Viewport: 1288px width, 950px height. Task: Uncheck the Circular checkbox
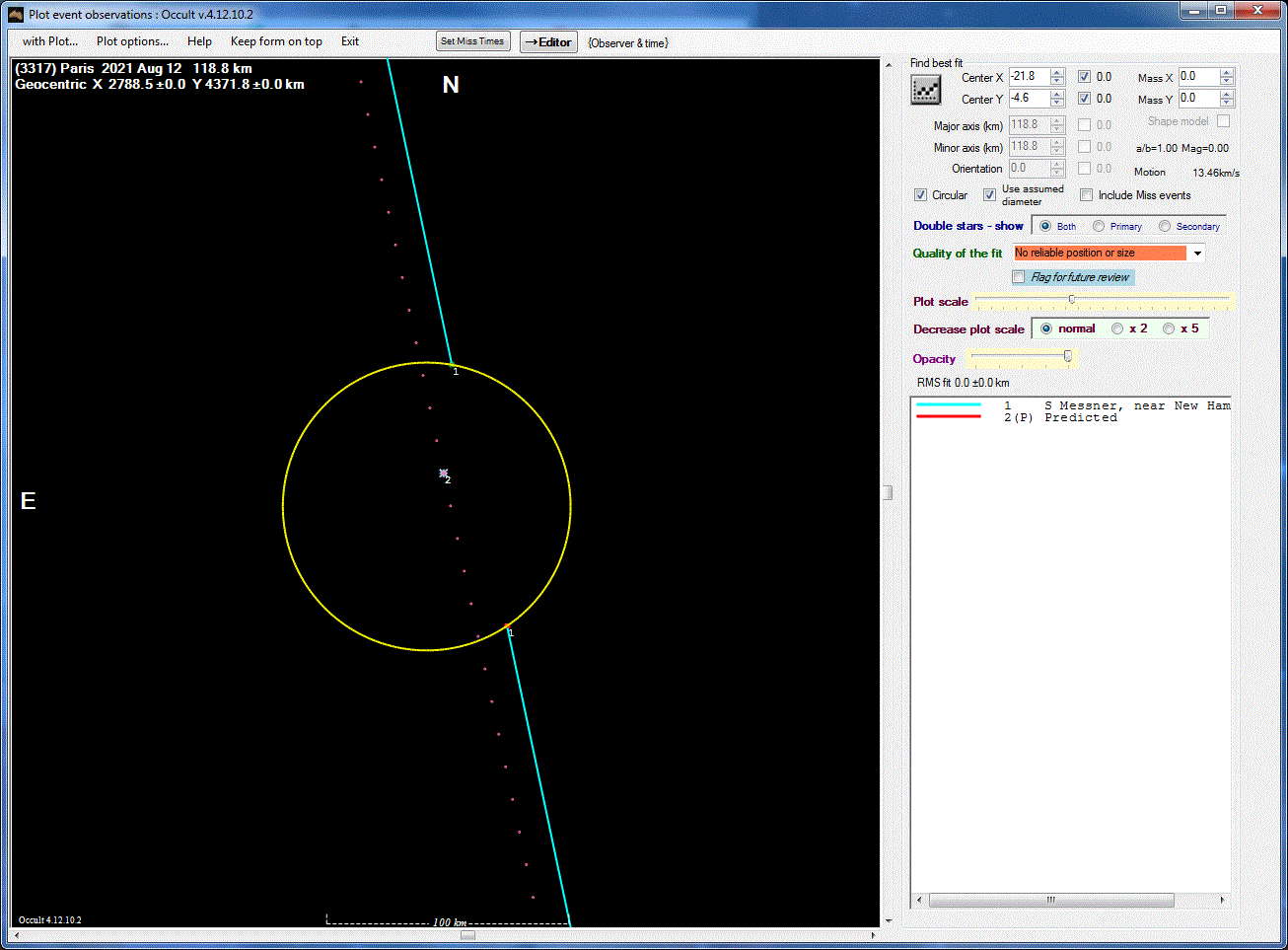tap(920, 195)
